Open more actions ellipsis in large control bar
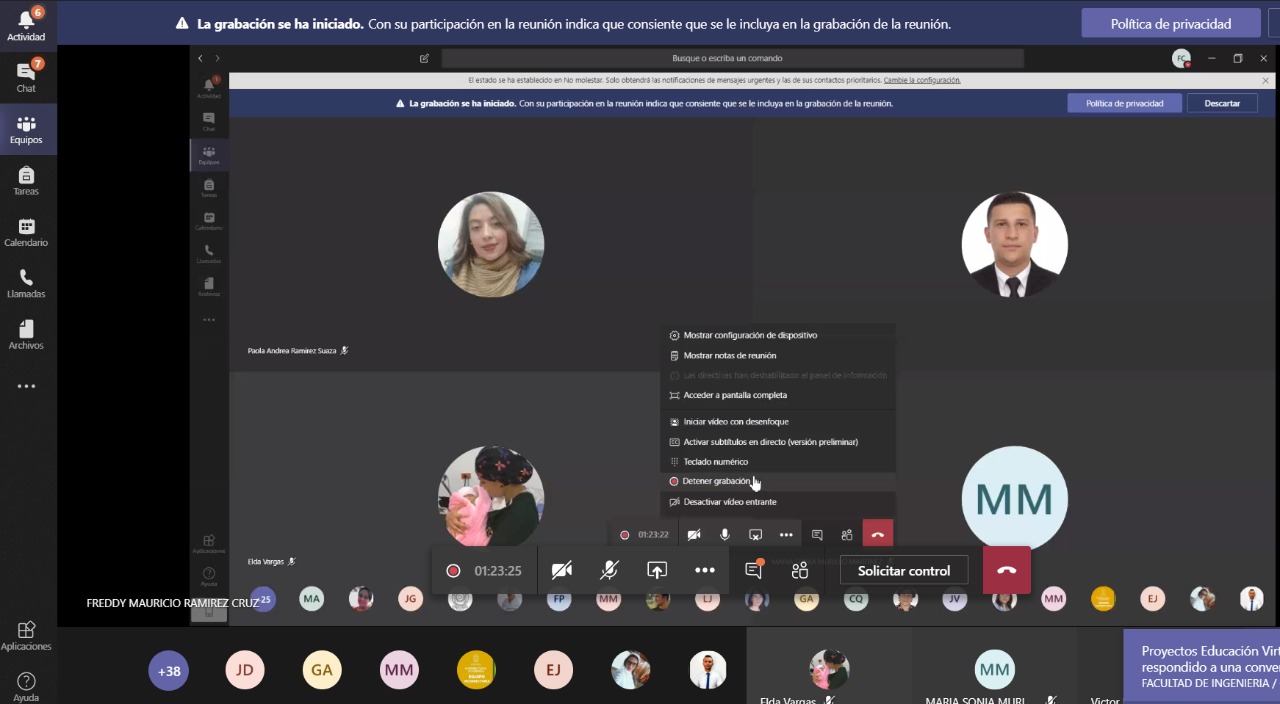 (705, 570)
